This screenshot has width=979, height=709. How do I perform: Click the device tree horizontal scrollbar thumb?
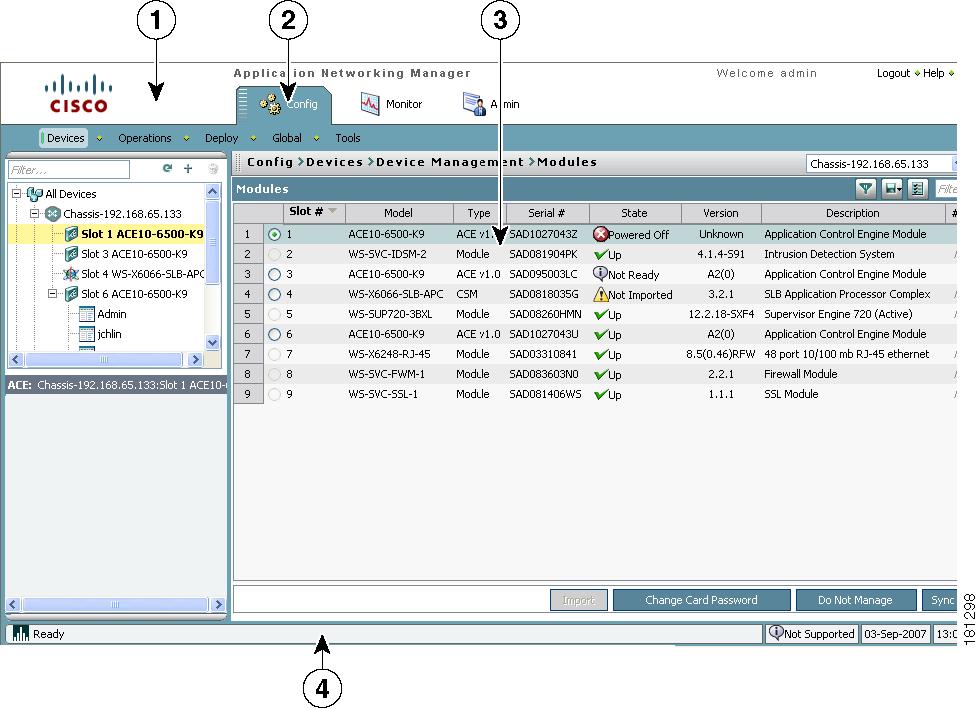click(x=104, y=359)
